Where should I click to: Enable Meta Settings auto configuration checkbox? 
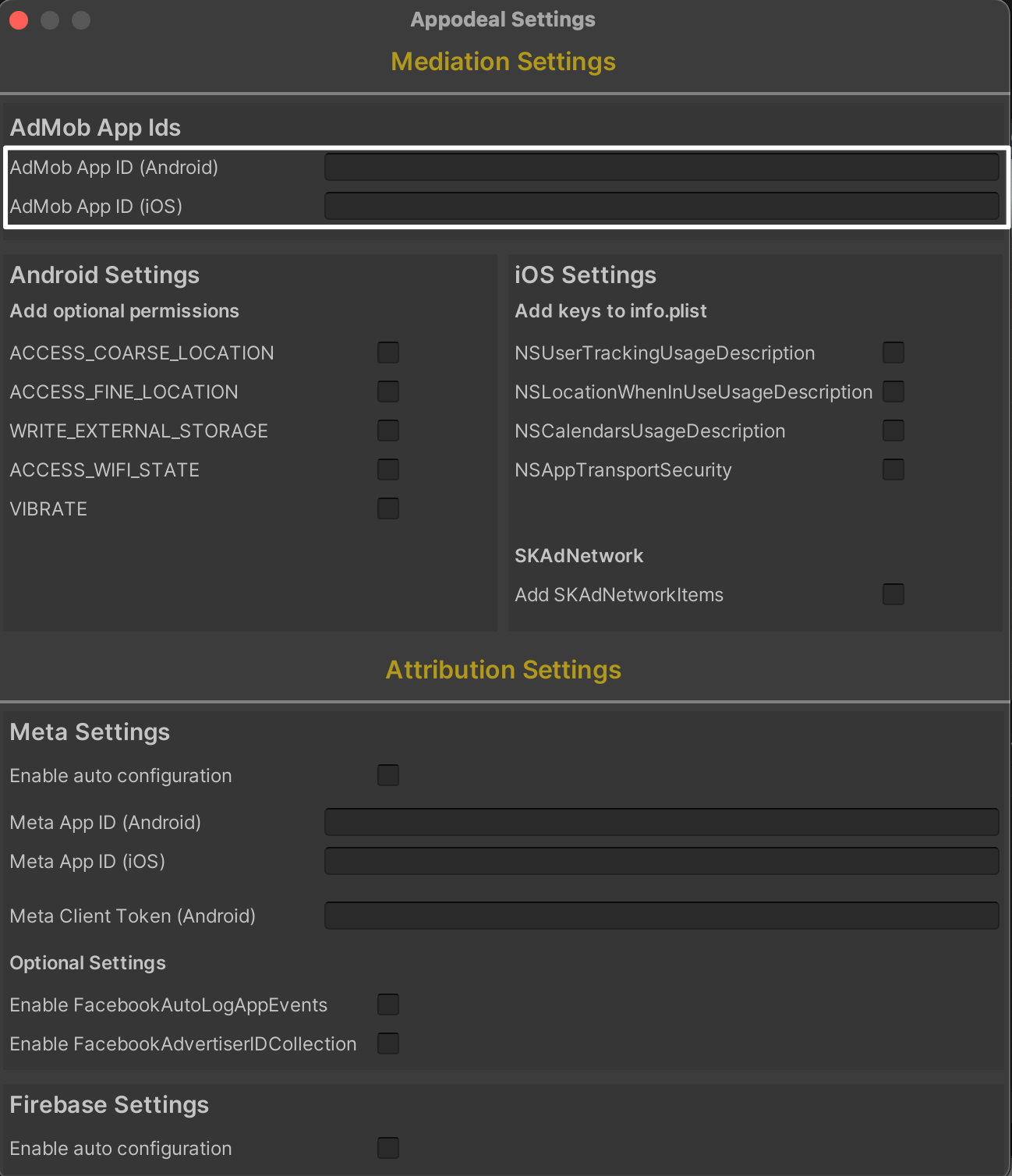[x=388, y=775]
